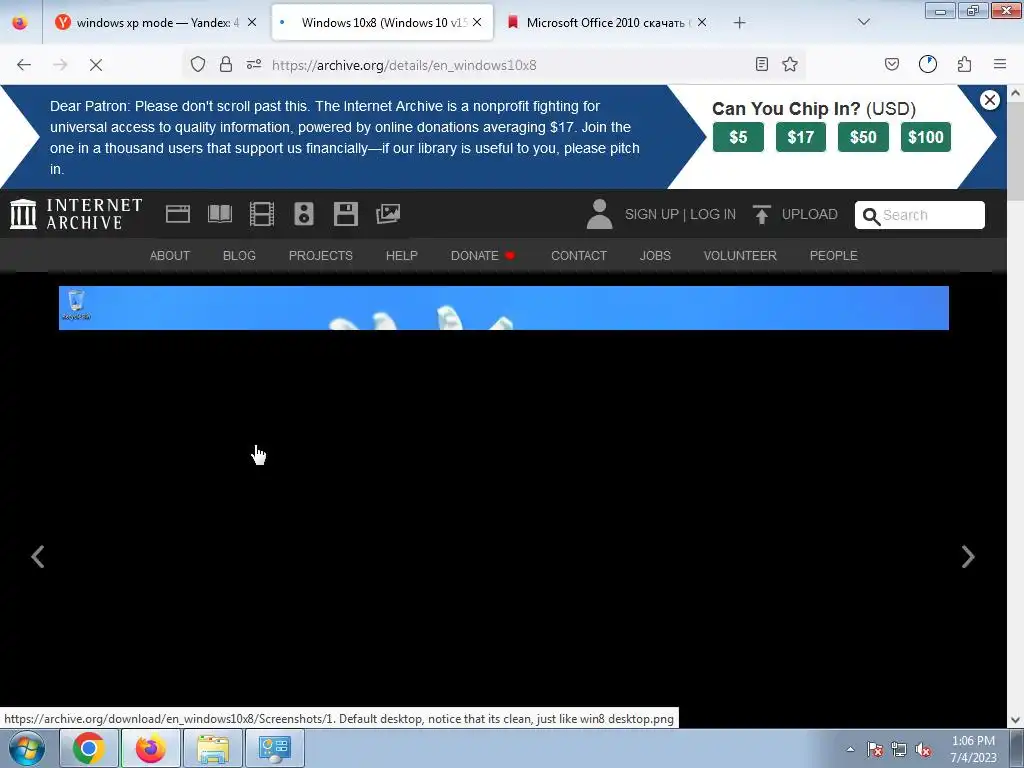This screenshot has width=1024, height=768.
Task: Click the taskbar clock 1:06 PM
Action: tap(973, 749)
